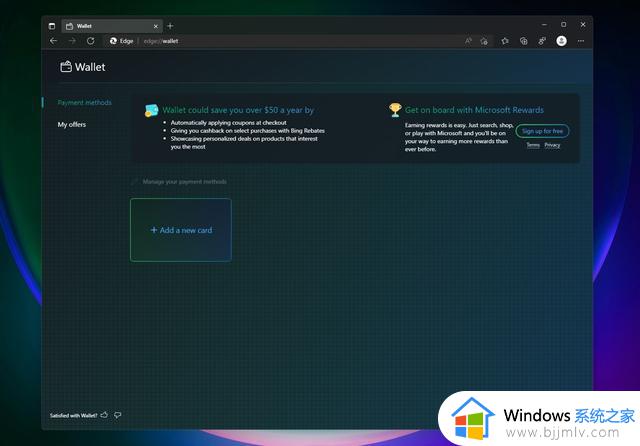Select Payment methods in sidebar

tap(84, 102)
